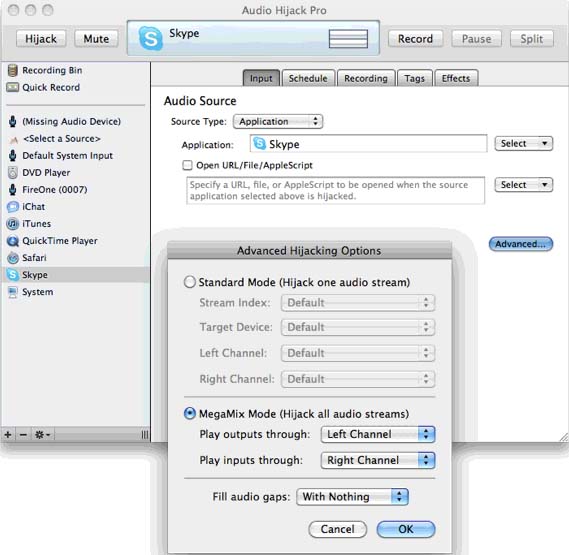Click the plus icon to add a source
The height and width of the screenshot is (555, 569).
click(8, 434)
